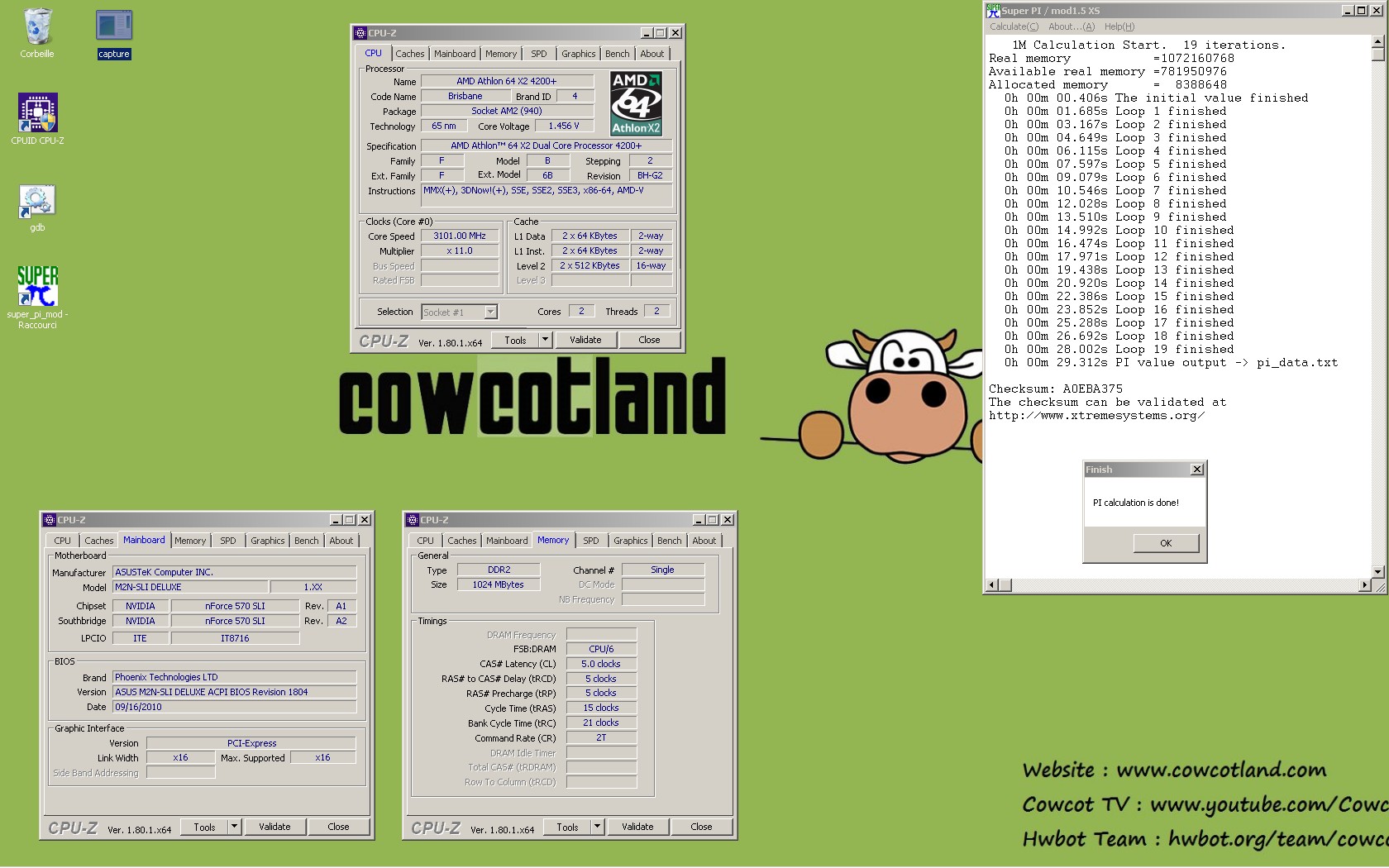The image size is (1389, 868).
Task: Expand Tools arrow in the Mainboard CPU-Z window
Action: (x=234, y=827)
